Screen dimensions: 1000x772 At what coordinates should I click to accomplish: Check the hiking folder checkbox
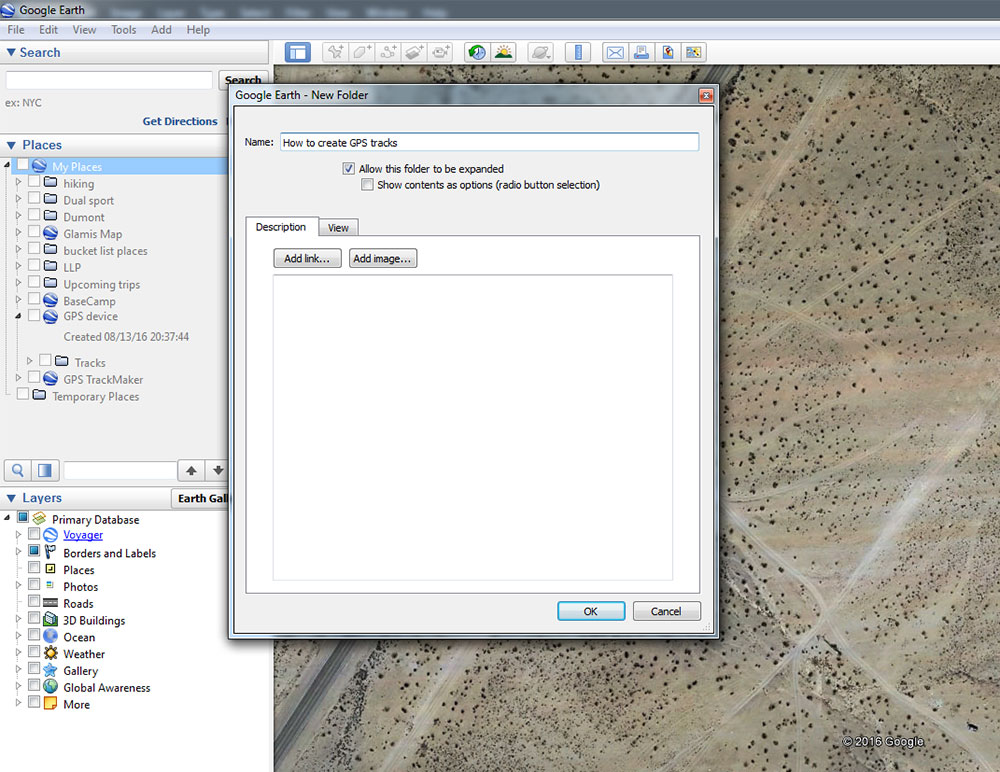[x=34, y=181]
